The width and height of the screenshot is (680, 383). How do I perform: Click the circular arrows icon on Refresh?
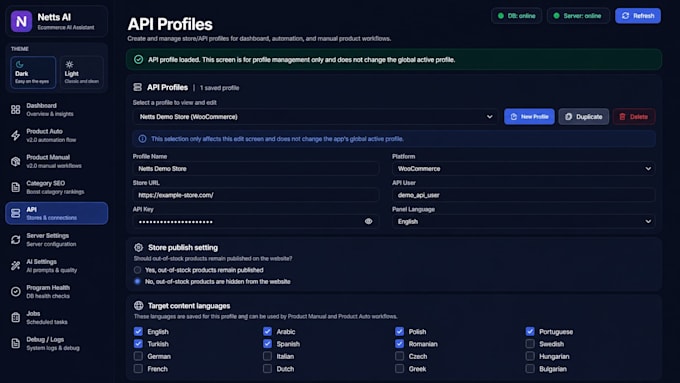(625, 16)
